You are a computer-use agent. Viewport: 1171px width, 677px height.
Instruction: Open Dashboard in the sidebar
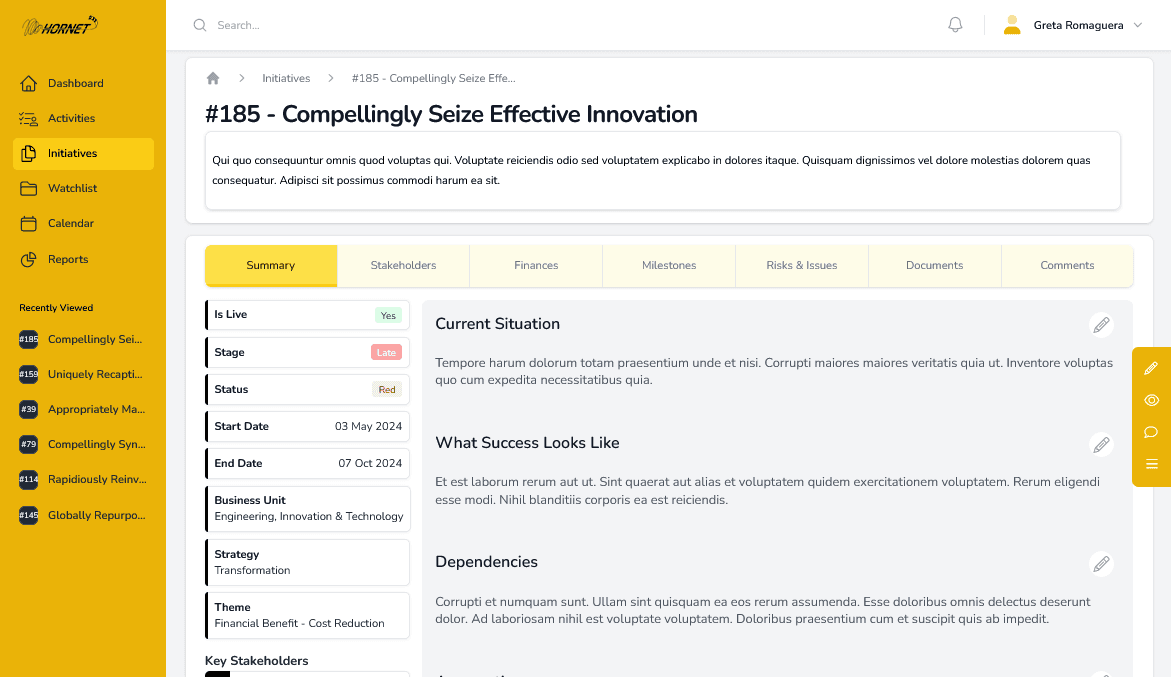coord(75,83)
